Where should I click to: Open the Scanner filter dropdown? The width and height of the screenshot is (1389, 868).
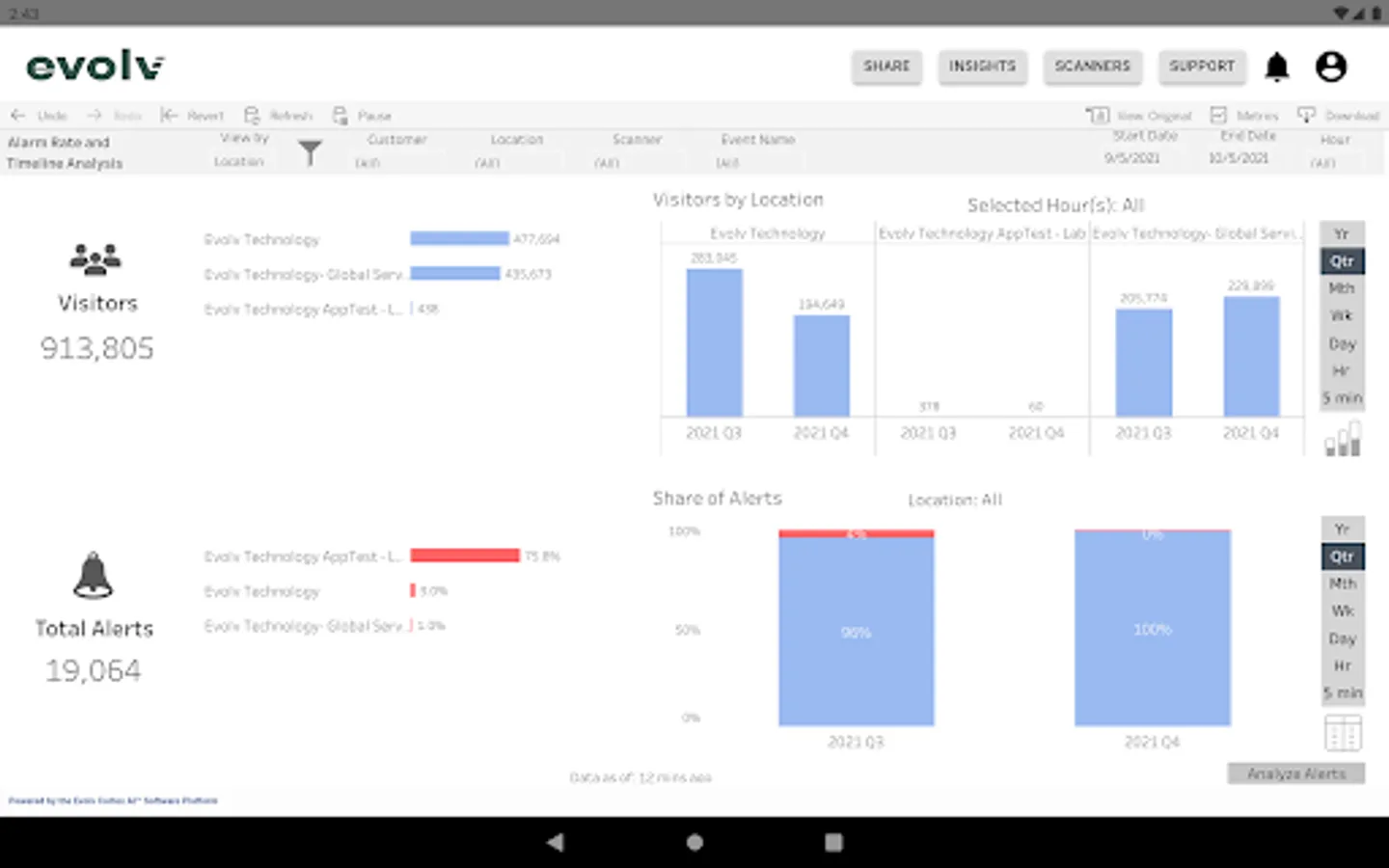(637, 163)
